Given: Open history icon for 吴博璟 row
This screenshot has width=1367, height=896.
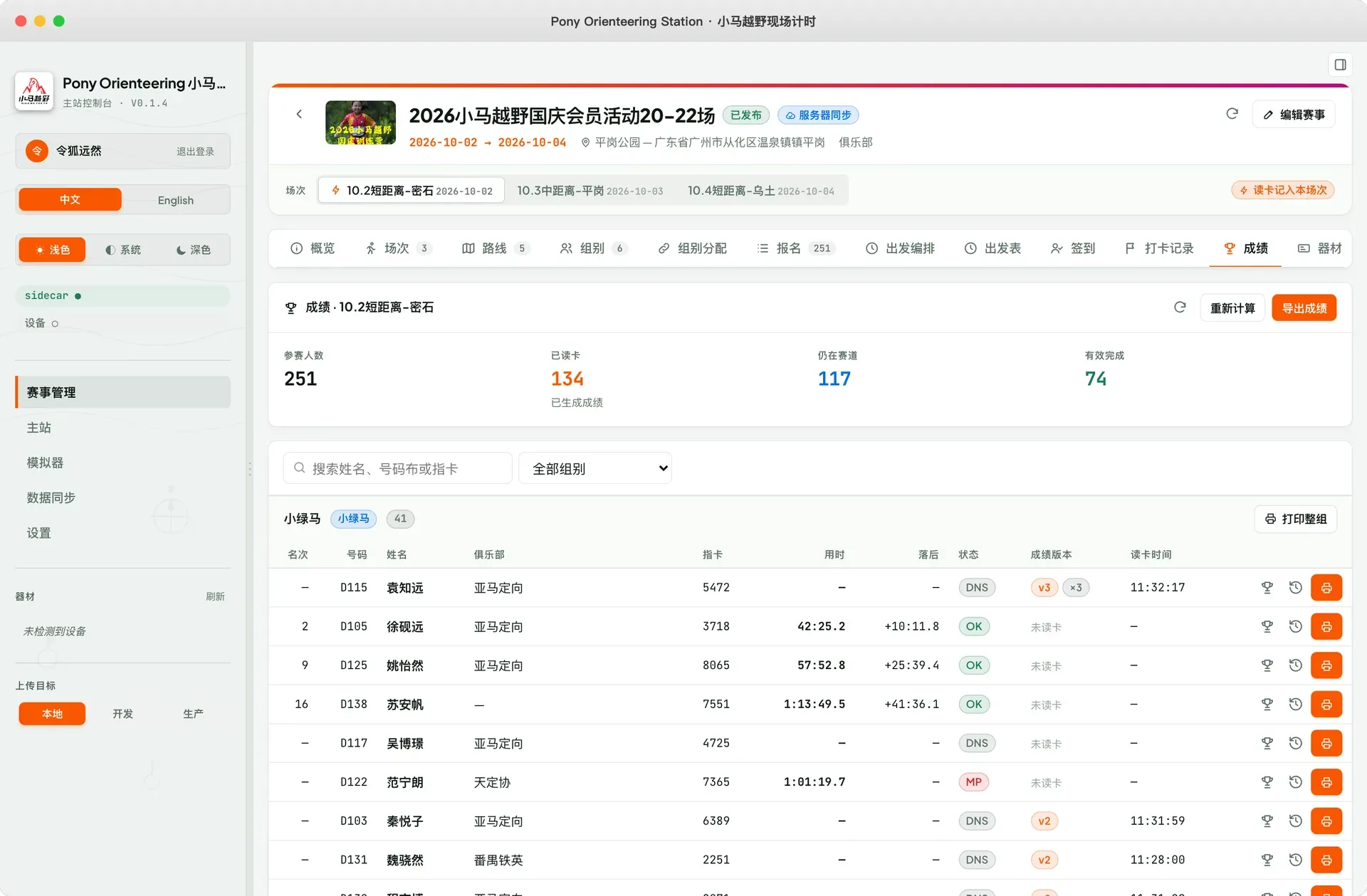Looking at the screenshot, I should click(x=1295, y=743).
